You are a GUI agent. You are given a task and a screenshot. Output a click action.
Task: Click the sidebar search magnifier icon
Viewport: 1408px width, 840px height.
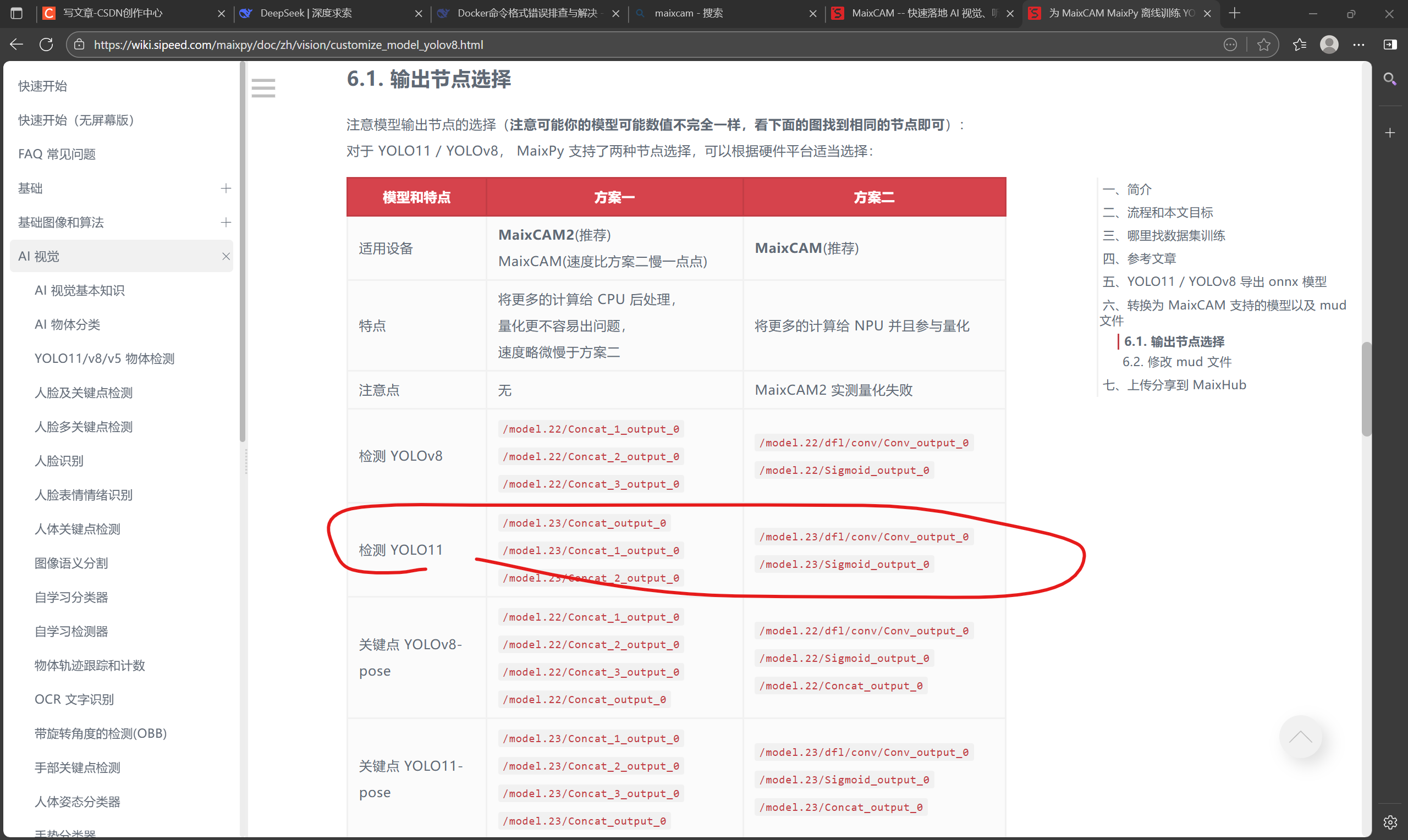1389,79
